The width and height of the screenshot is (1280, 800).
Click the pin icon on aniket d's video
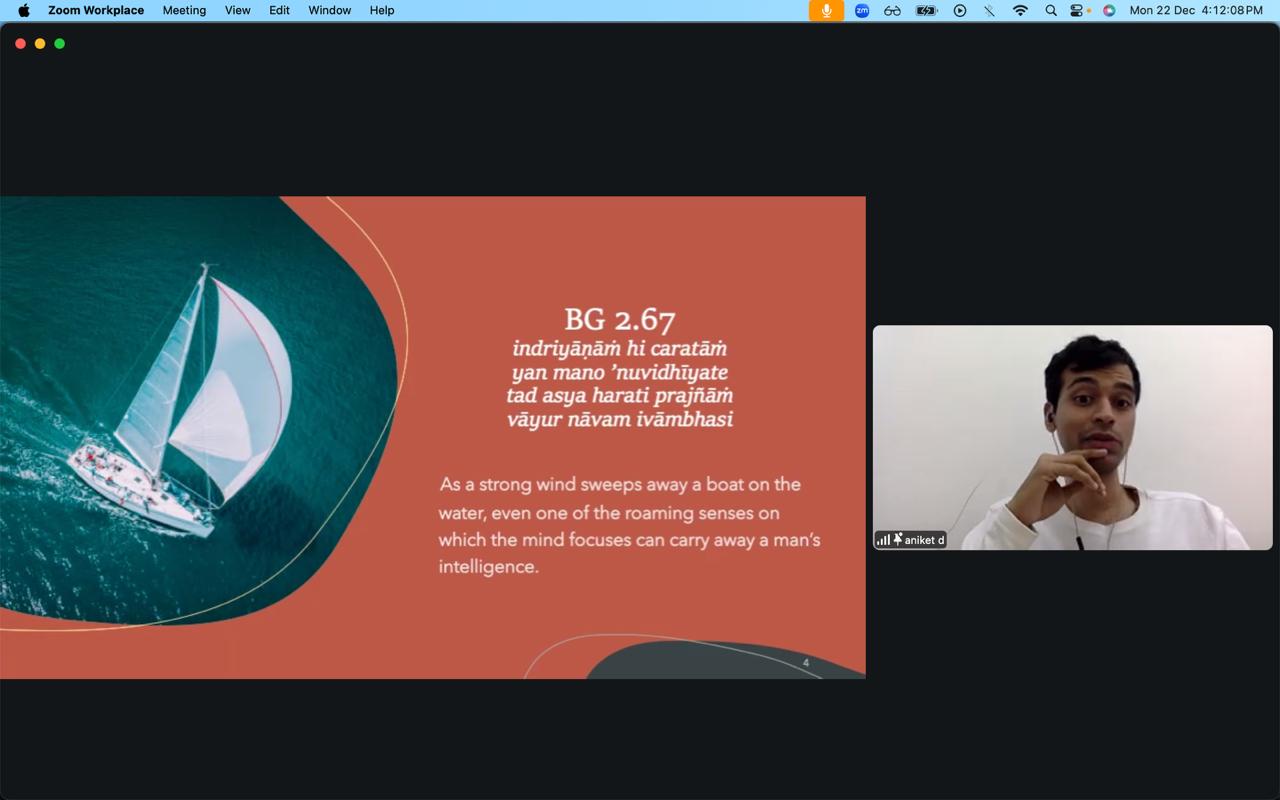[897, 539]
